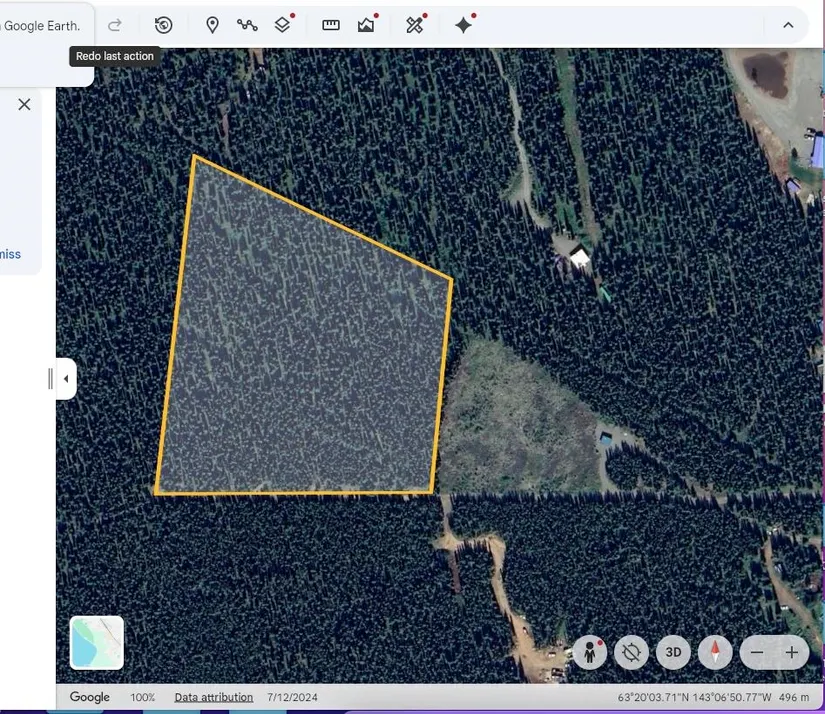Select the Add placemark tool
This screenshot has height=714, width=825.
coord(212,25)
